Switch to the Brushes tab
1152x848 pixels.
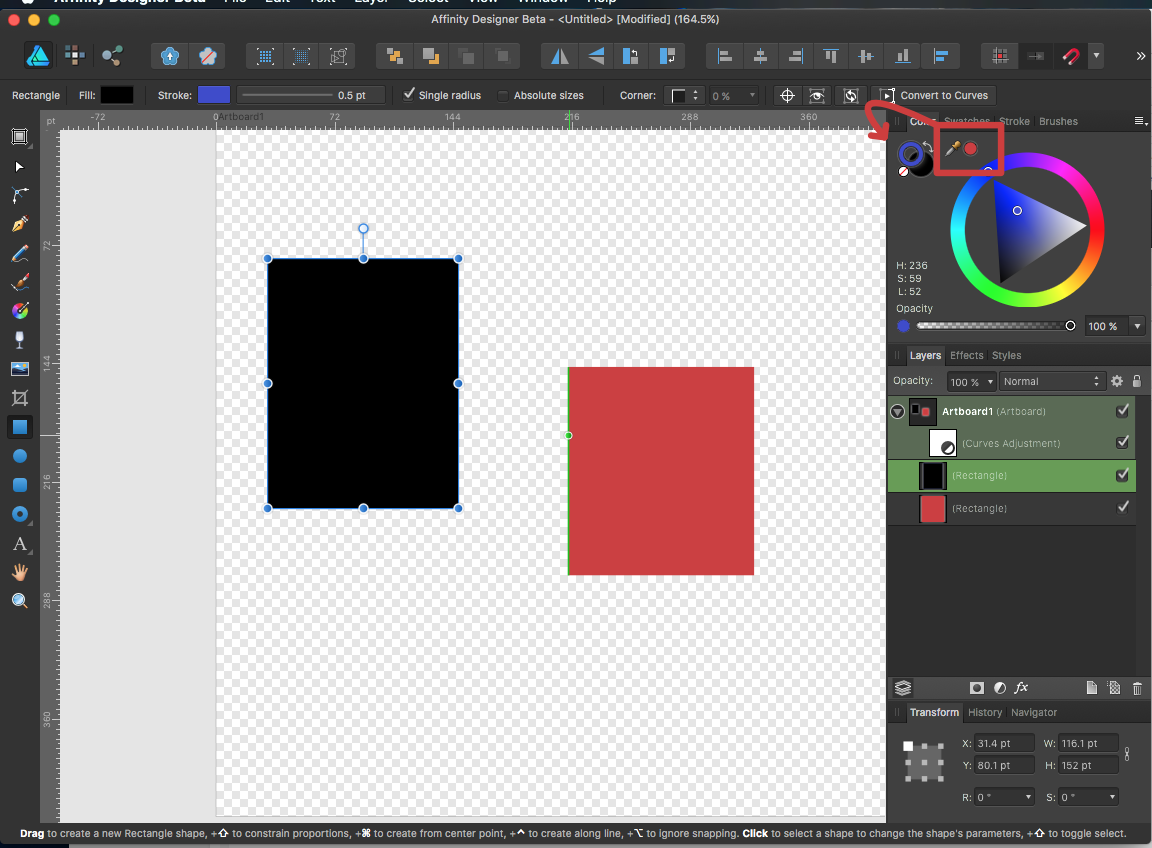(x=1058, y=121)
